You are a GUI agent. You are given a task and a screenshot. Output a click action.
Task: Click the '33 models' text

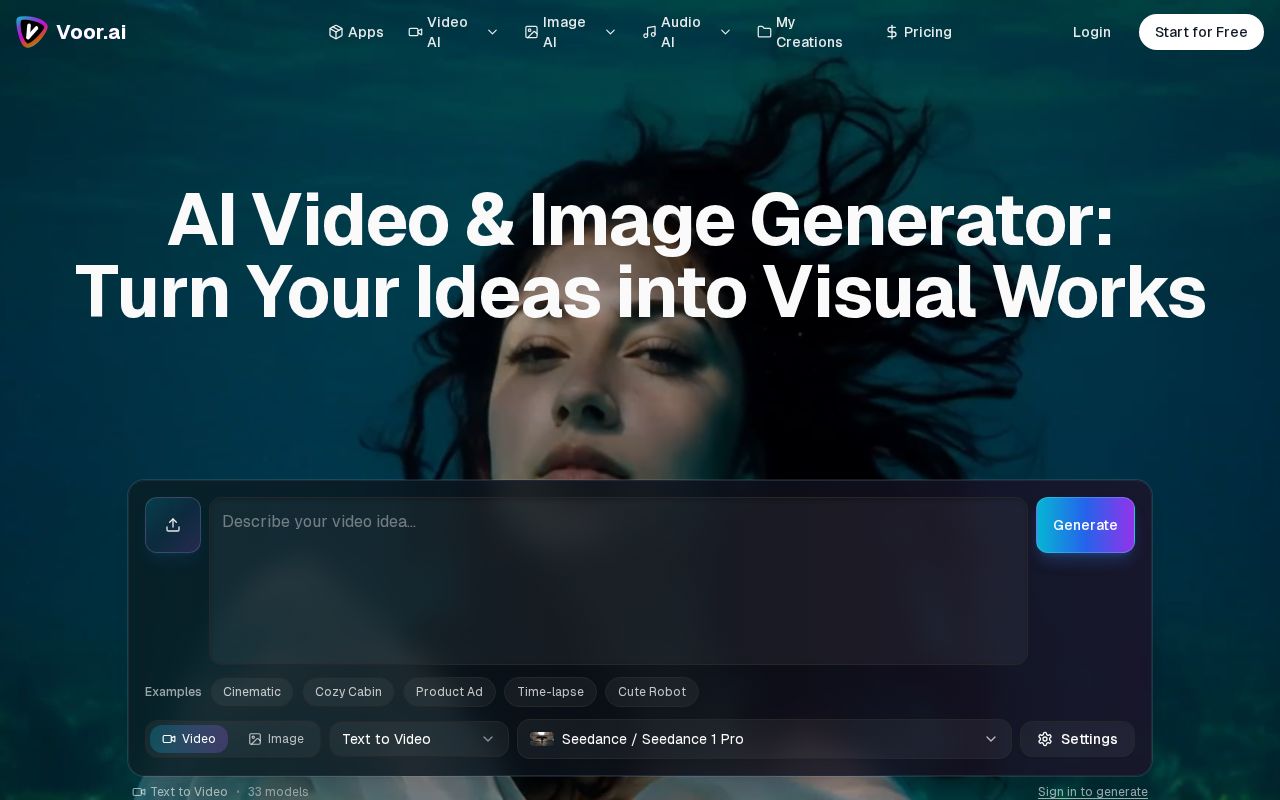[x=278, y=792]
